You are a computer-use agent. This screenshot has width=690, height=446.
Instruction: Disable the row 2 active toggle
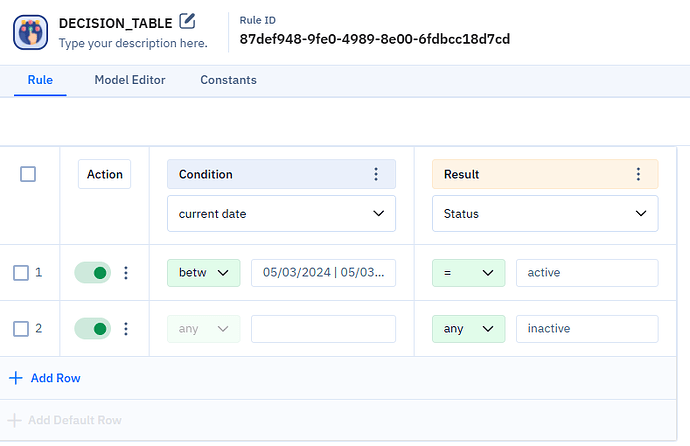pos(92,329)
